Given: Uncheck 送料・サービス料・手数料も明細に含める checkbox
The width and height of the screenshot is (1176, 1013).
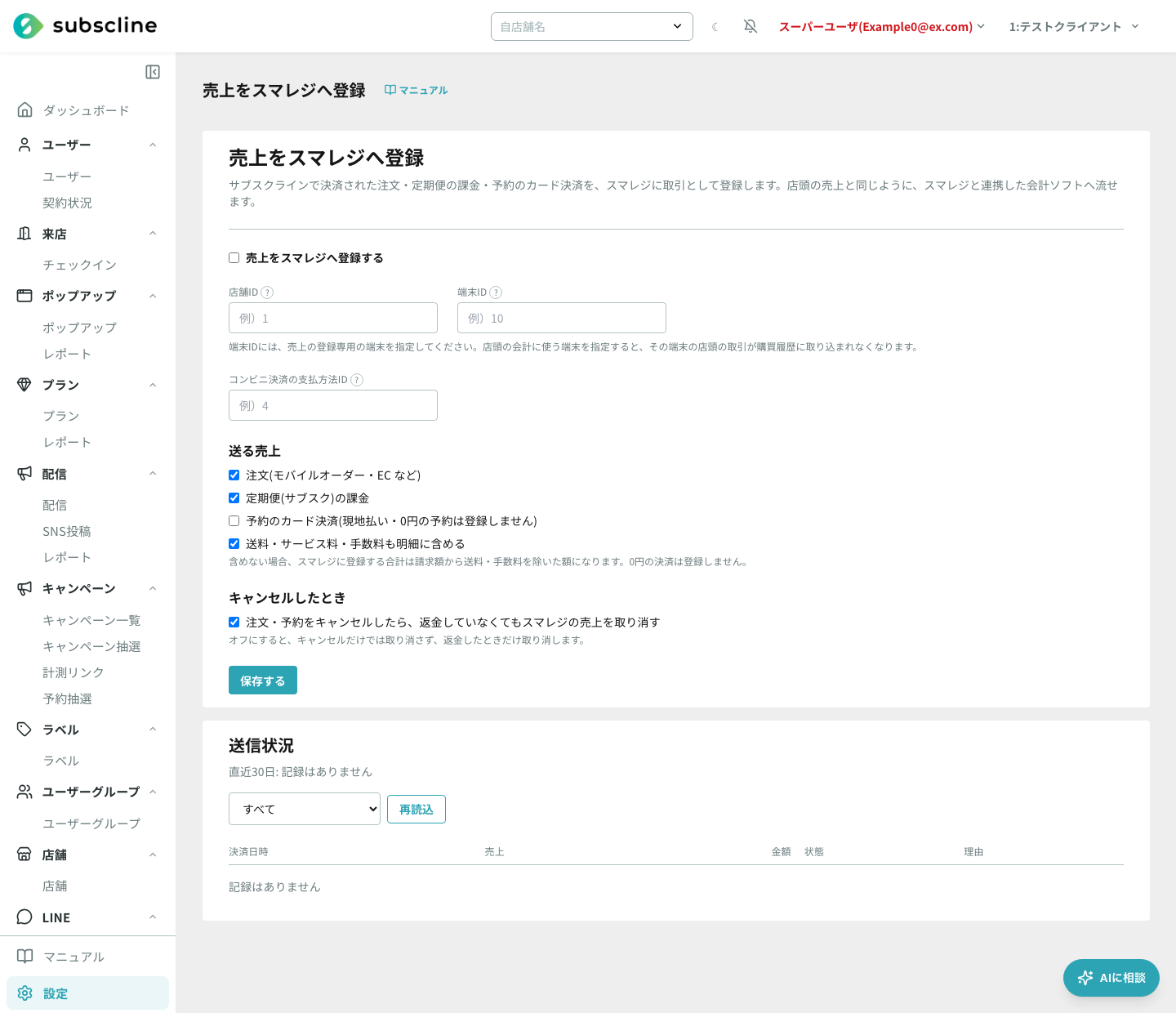Looking at the screenshot, I should tap(234, 544).
